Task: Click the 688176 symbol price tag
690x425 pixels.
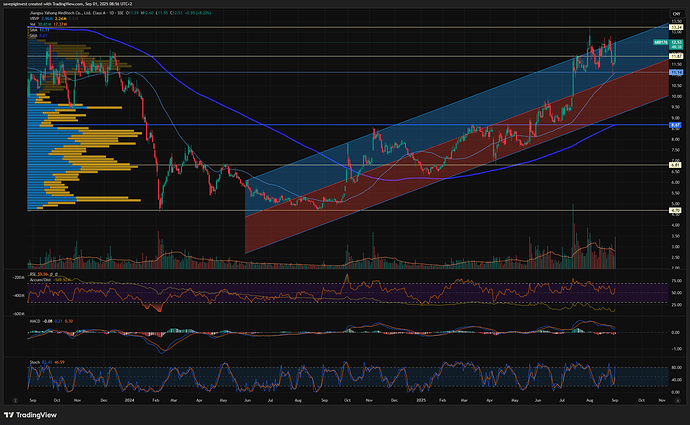Action: [x=661, y=42]
